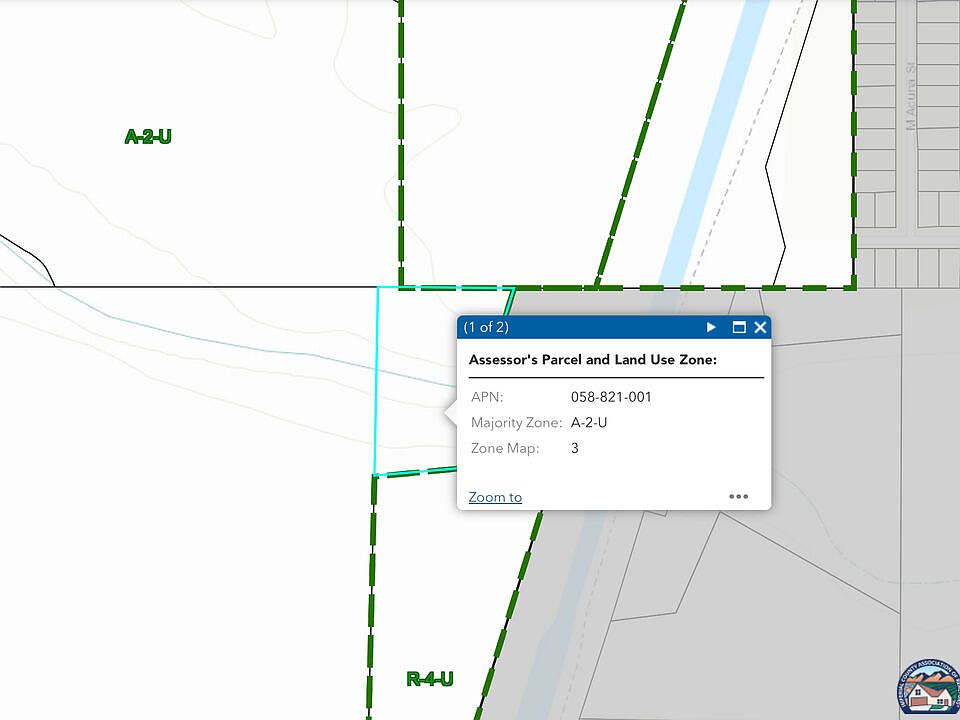The image size is (960, 720).
Task: Click the Majority Zone value A-2-U
Action: click(x=589, y=422)
